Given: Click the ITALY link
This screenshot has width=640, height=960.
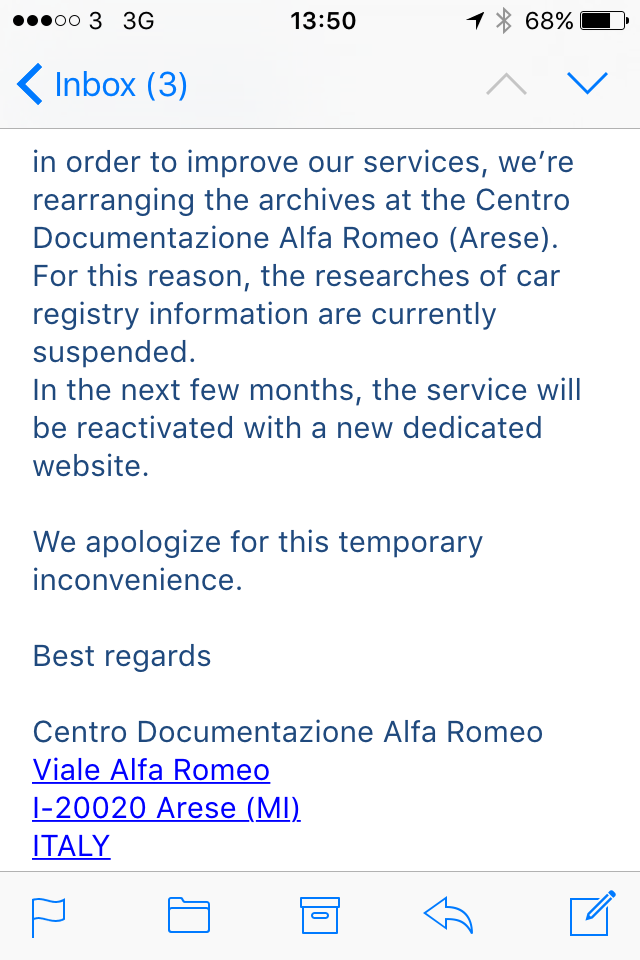Looking at the screenshot, I should [x=71, y=846].
